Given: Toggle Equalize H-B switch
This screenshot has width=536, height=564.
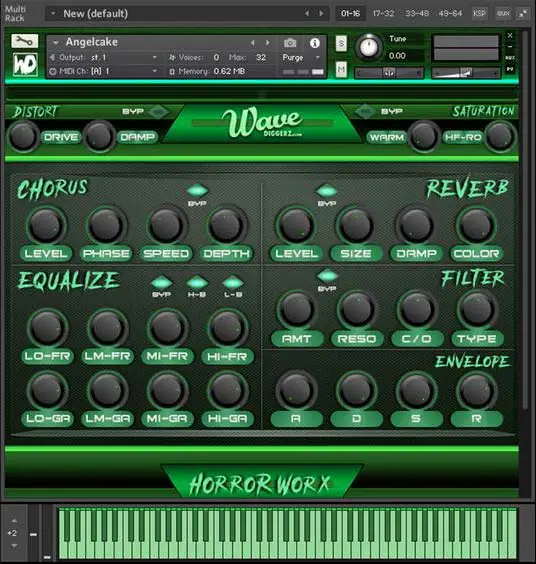Looking at the screenshot, I should (x=197, y=283).
